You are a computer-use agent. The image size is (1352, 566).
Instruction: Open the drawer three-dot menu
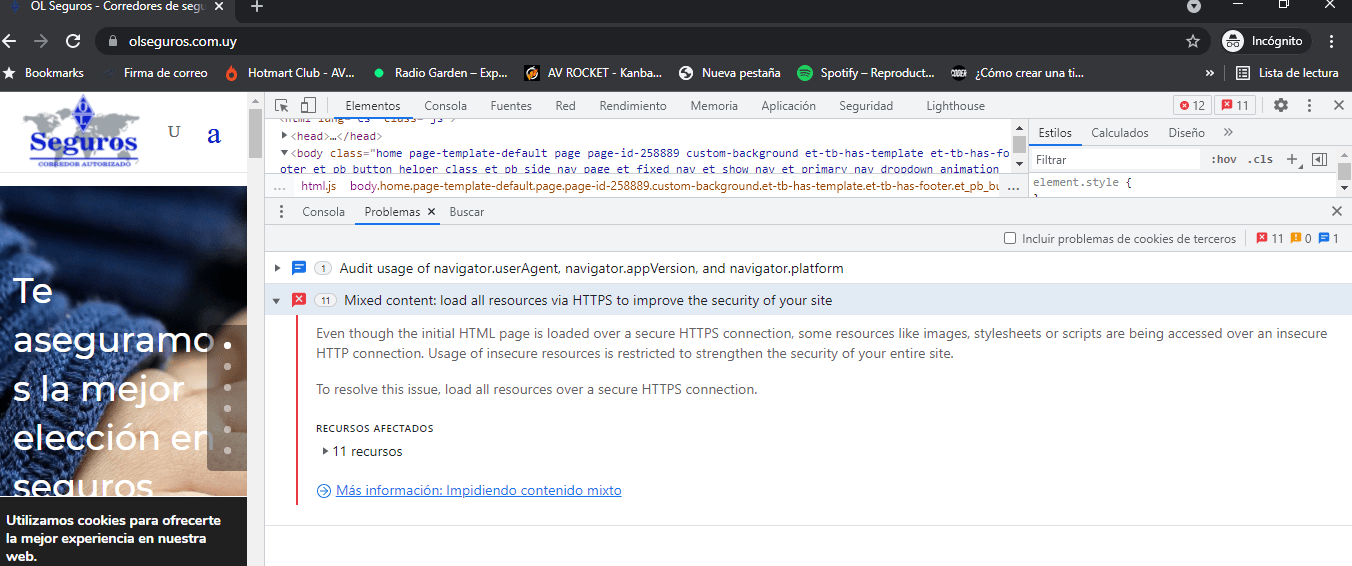(x=281, y=212)
